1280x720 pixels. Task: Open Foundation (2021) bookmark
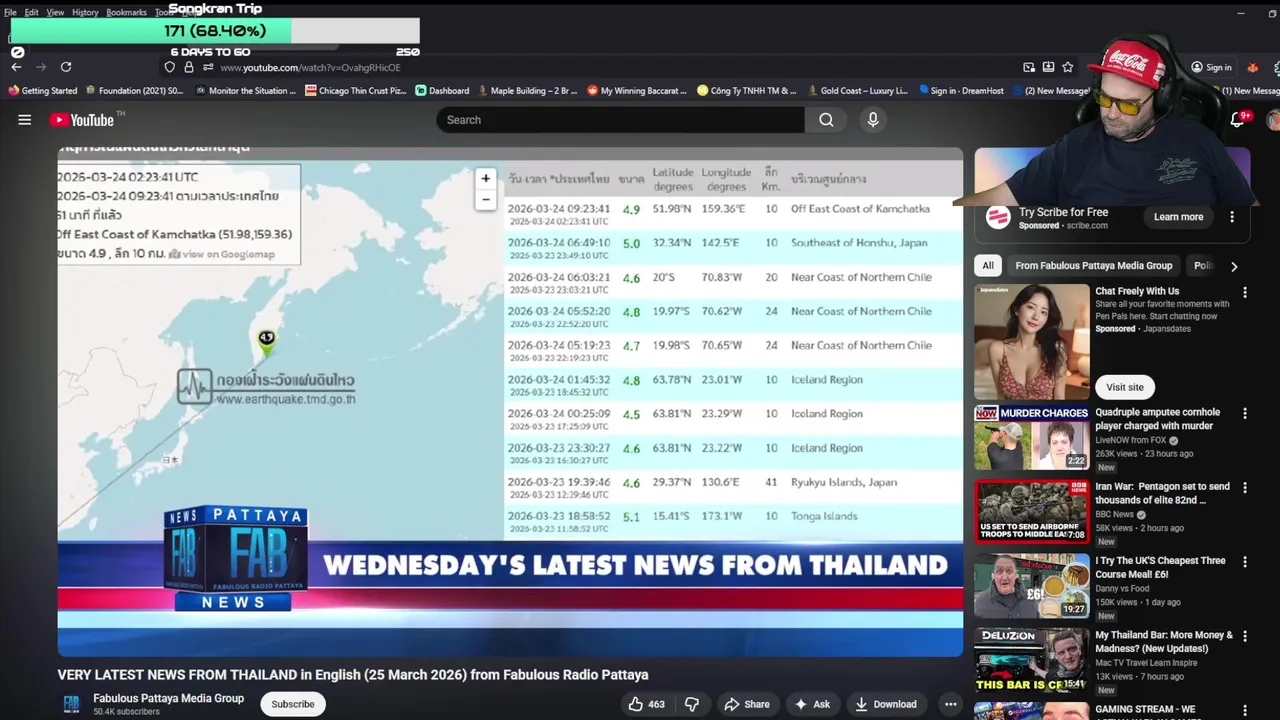tap(134, 91)
